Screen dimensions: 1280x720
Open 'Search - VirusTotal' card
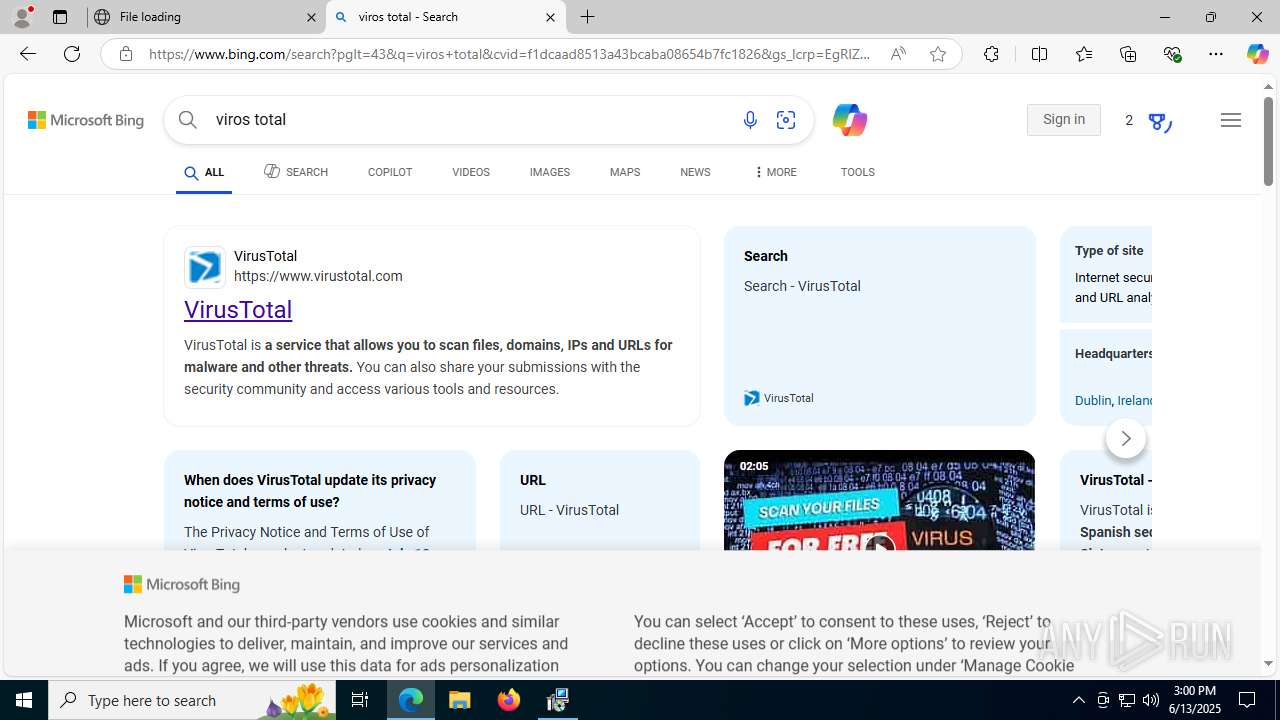(880, 326)
